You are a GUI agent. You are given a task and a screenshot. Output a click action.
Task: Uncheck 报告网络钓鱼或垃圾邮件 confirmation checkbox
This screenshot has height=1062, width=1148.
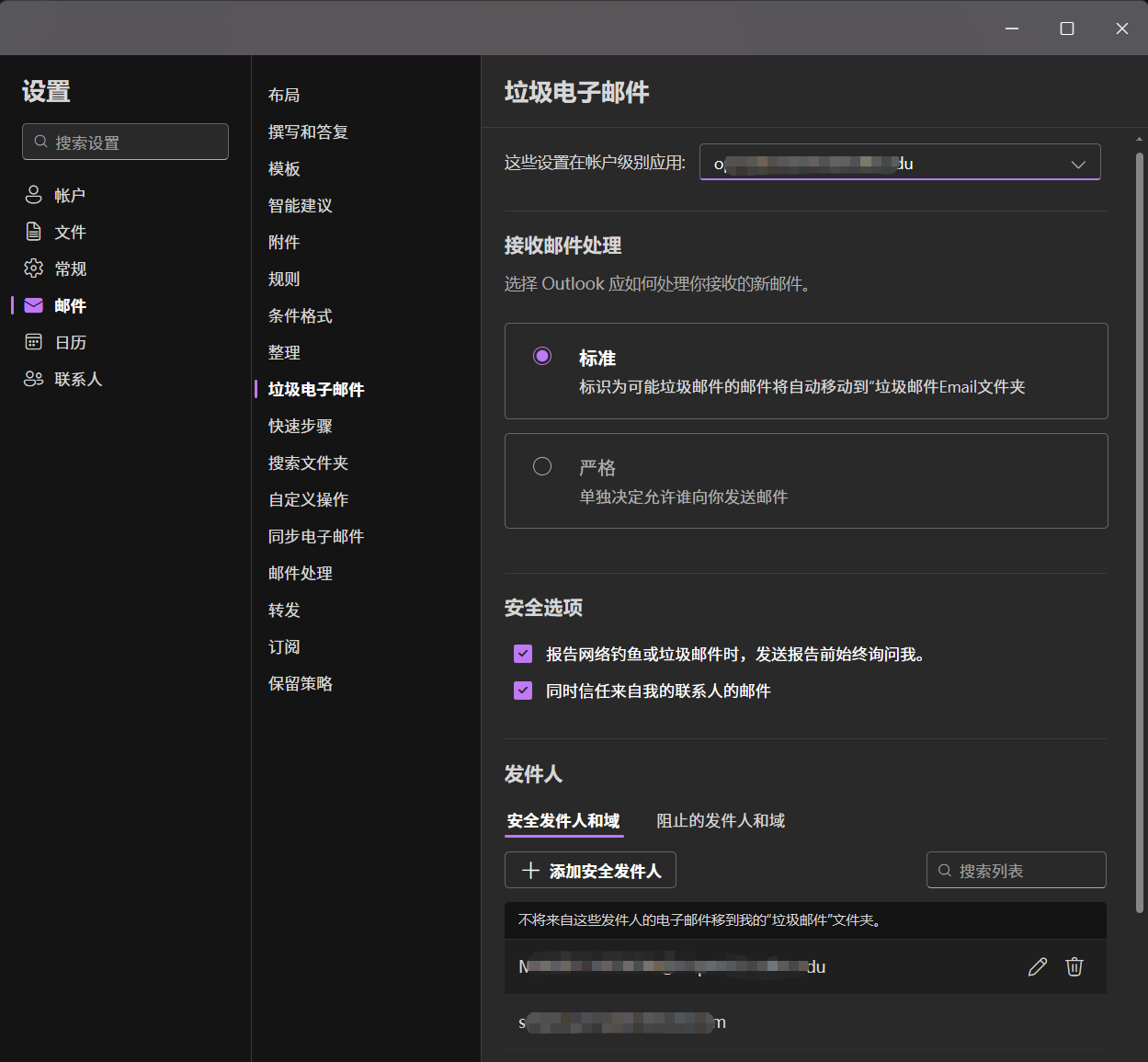[523, 654]
